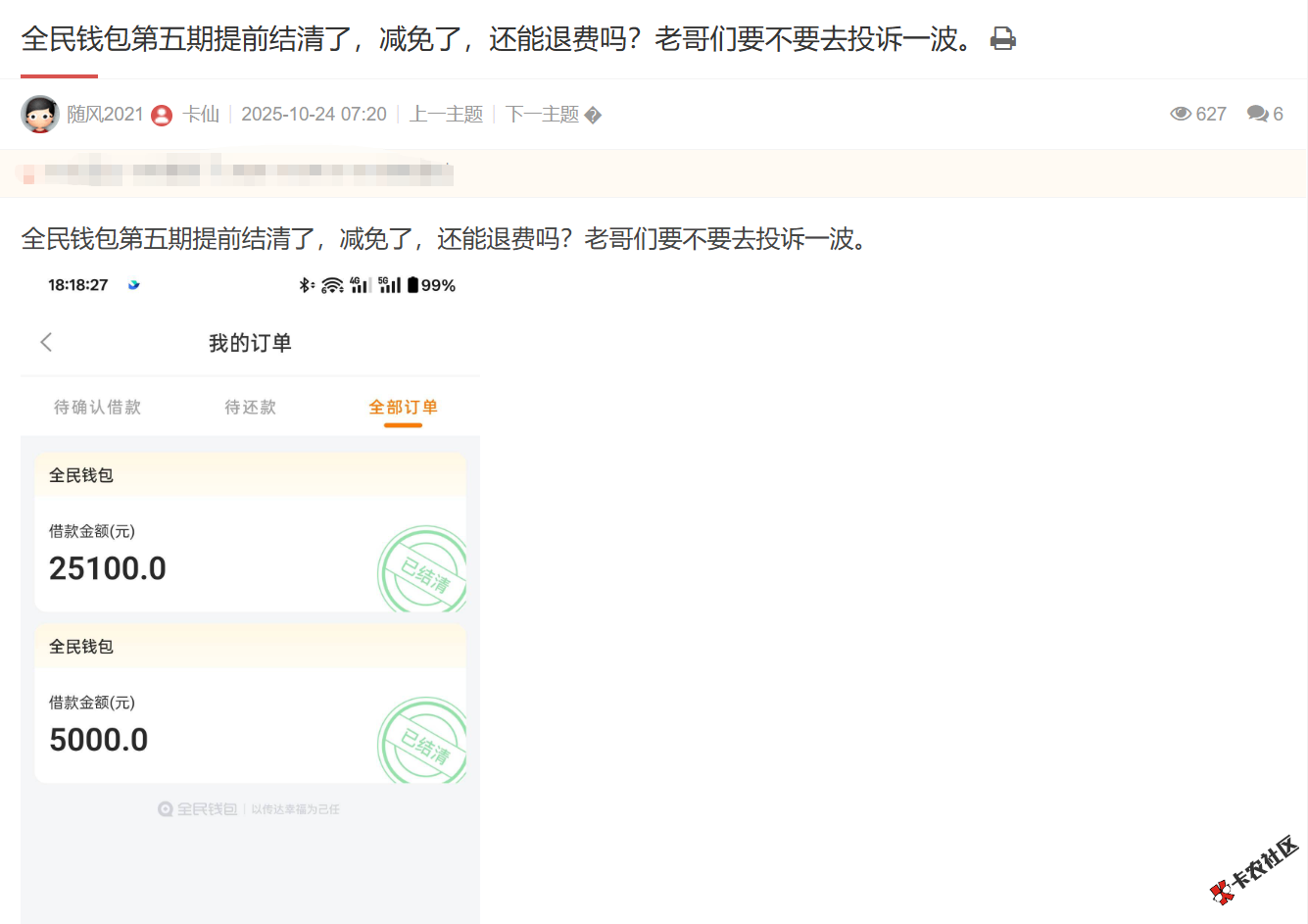Click the 4G signal strength icon
Viewport: 1308px width, 924px height.
click(x=361, y=285)
